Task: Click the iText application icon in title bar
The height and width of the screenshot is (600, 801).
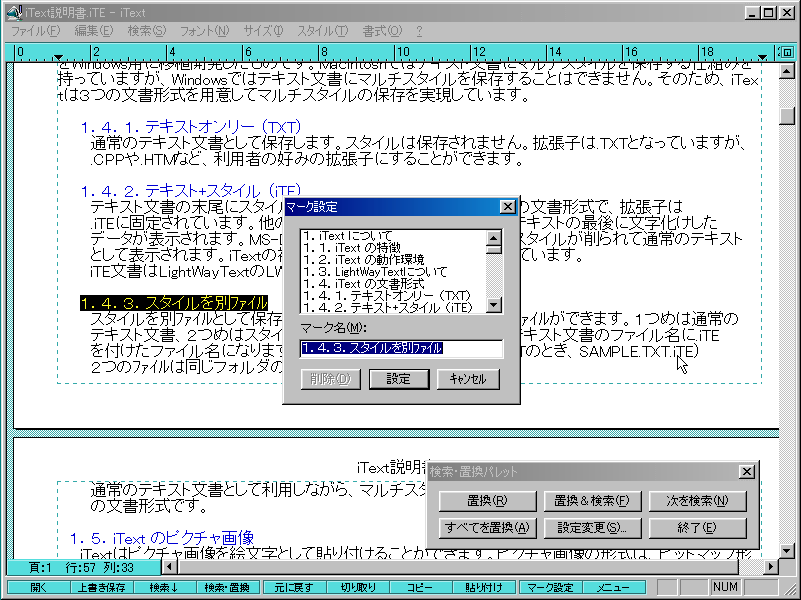Action: click(14, 12)
